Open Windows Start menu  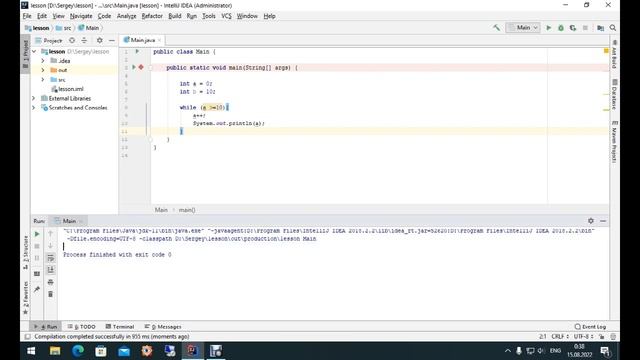point(31,351)
